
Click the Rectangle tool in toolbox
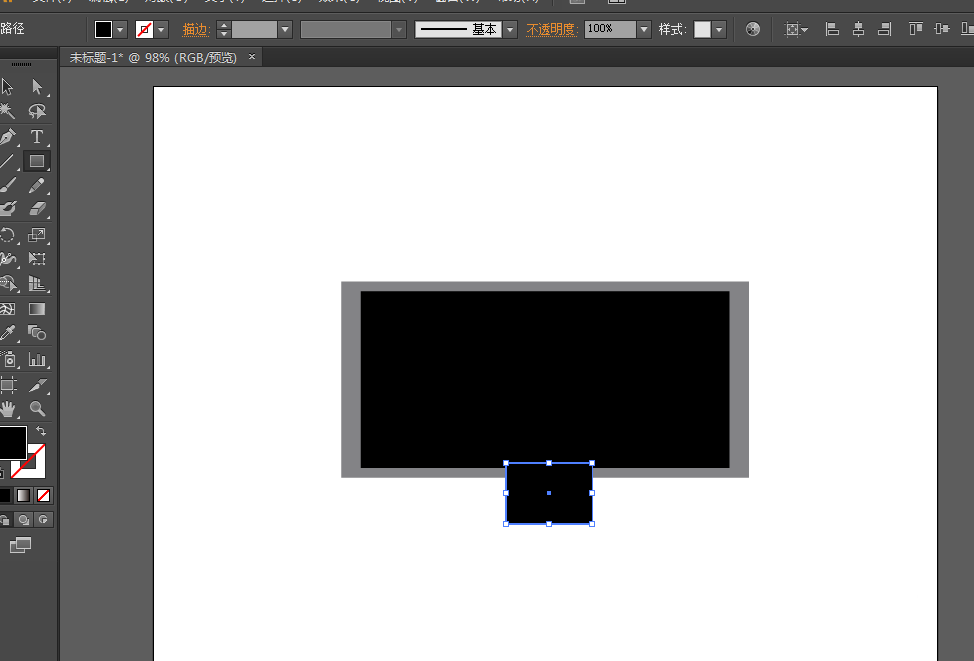[37, 160]
